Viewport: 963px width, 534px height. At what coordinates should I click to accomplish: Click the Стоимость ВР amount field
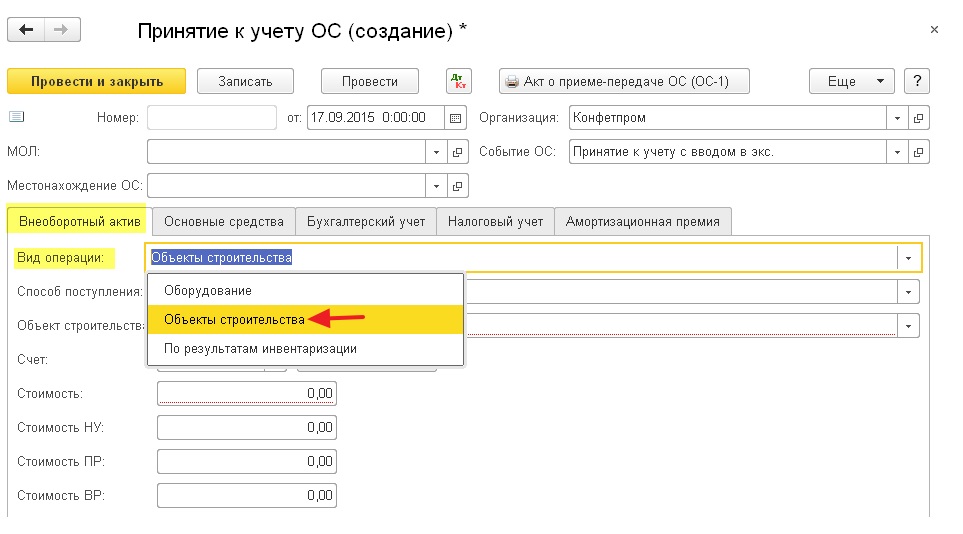(247, 495)
